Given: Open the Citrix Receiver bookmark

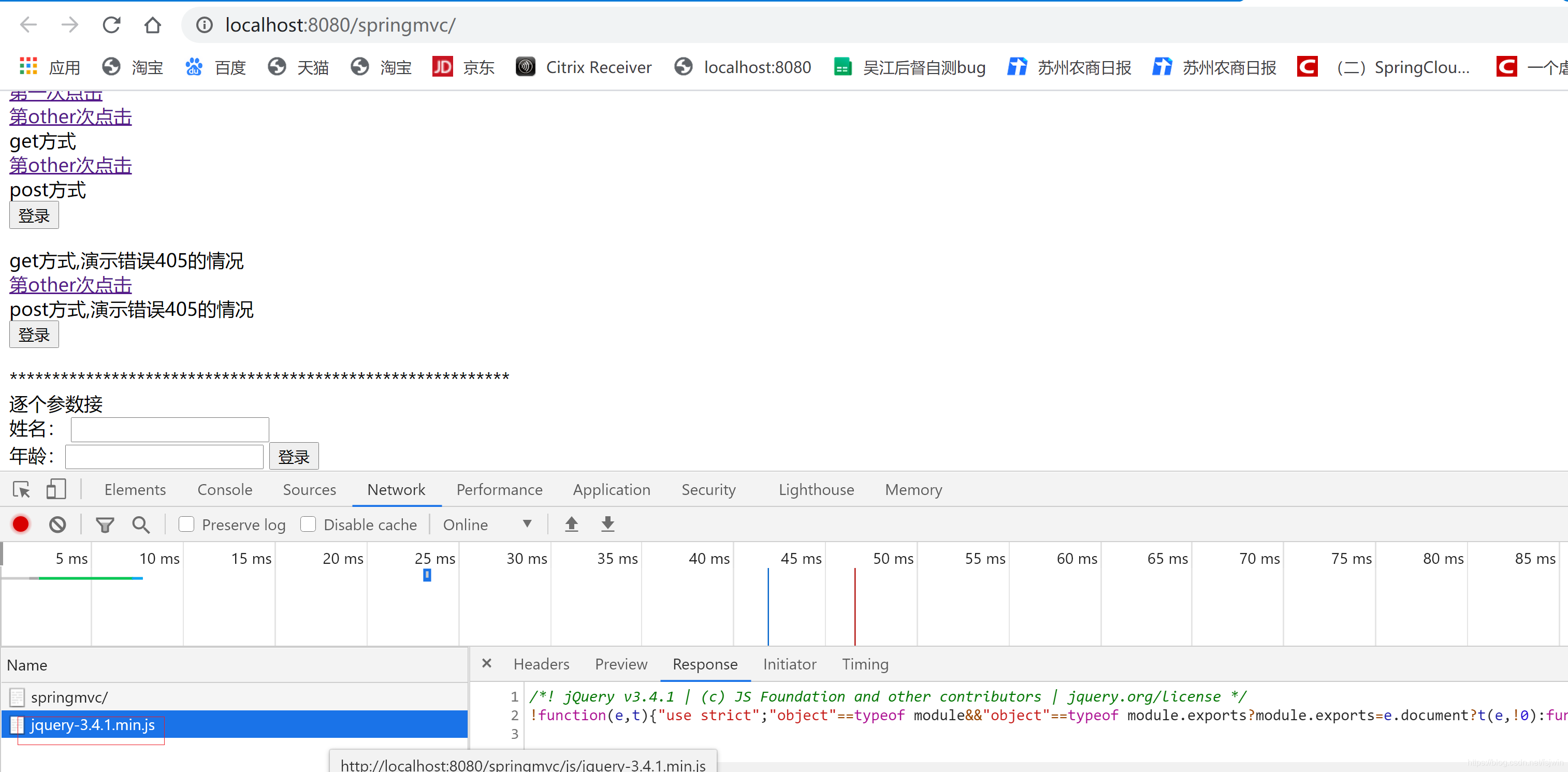Looking at the screenshot, I should (584, 66).
